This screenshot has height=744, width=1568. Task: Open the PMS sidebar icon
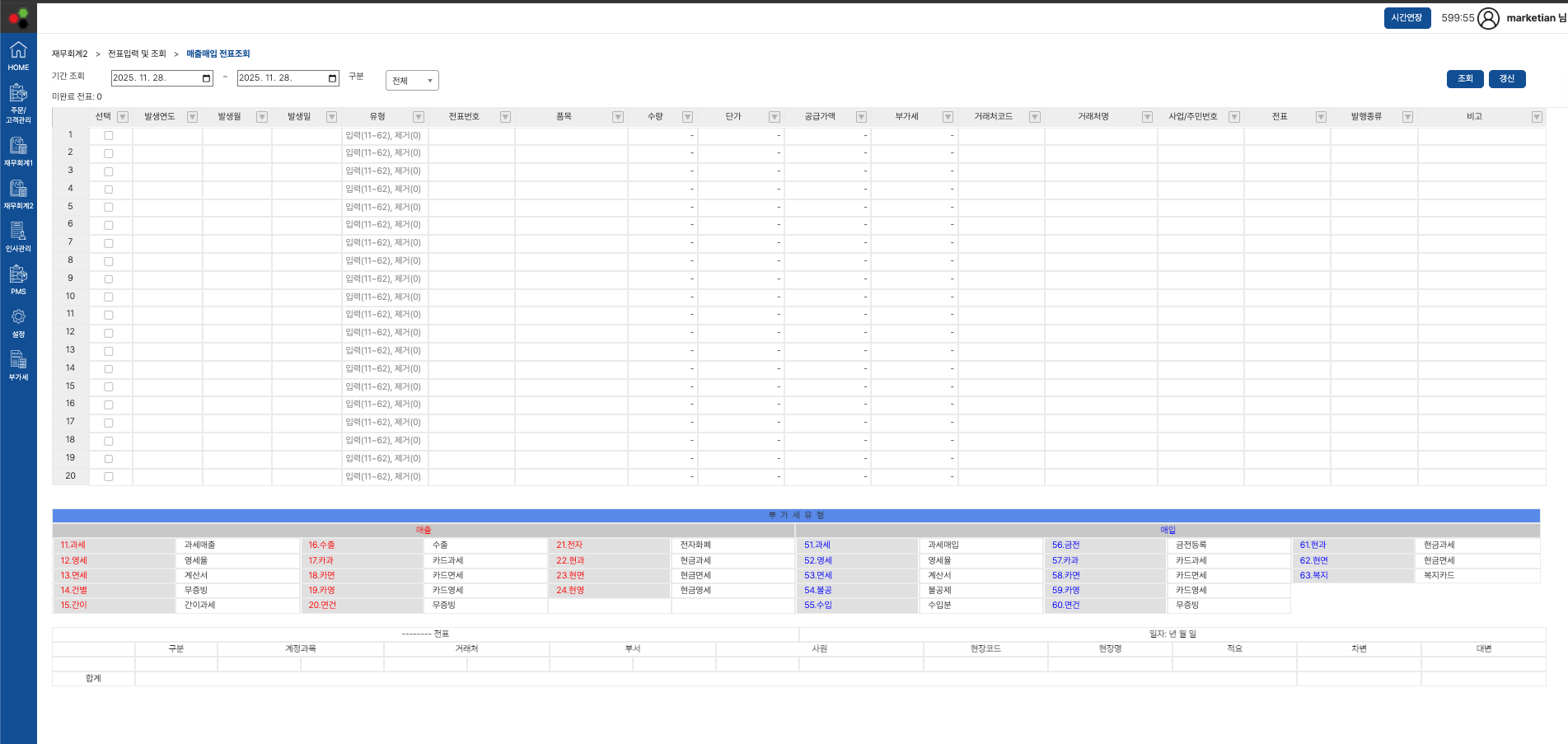[18, 280]
